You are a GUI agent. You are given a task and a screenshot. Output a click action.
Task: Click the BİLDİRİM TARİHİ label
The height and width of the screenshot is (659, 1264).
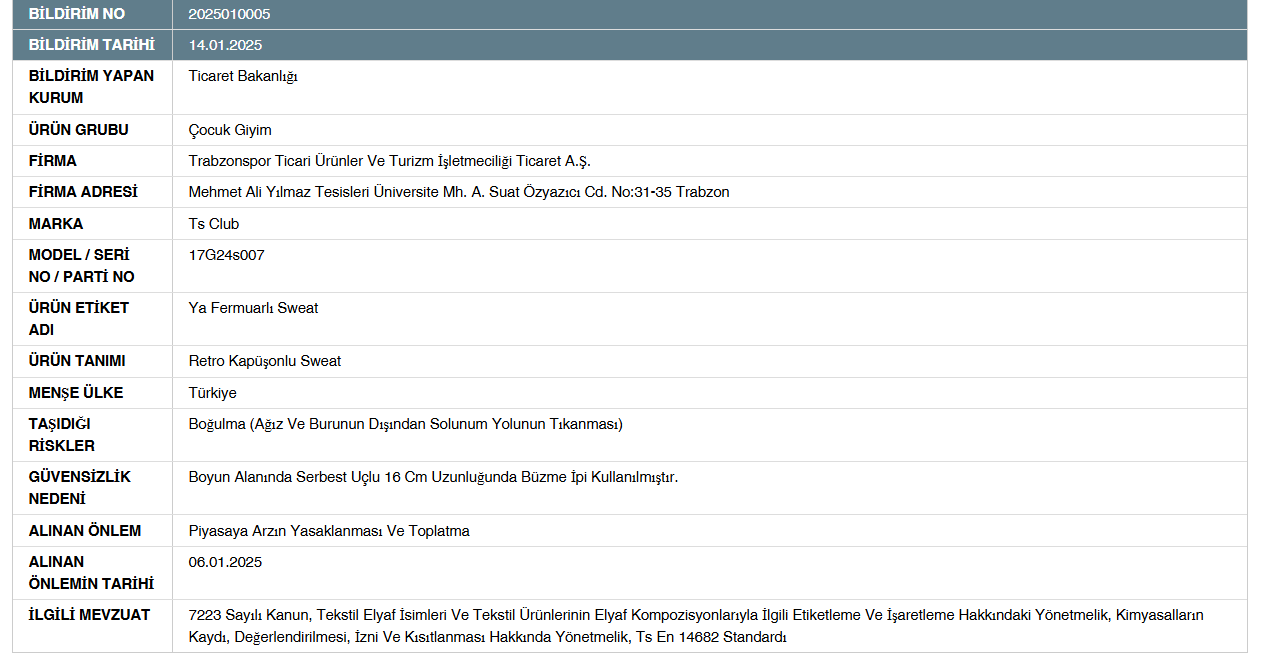click(91, 45)
